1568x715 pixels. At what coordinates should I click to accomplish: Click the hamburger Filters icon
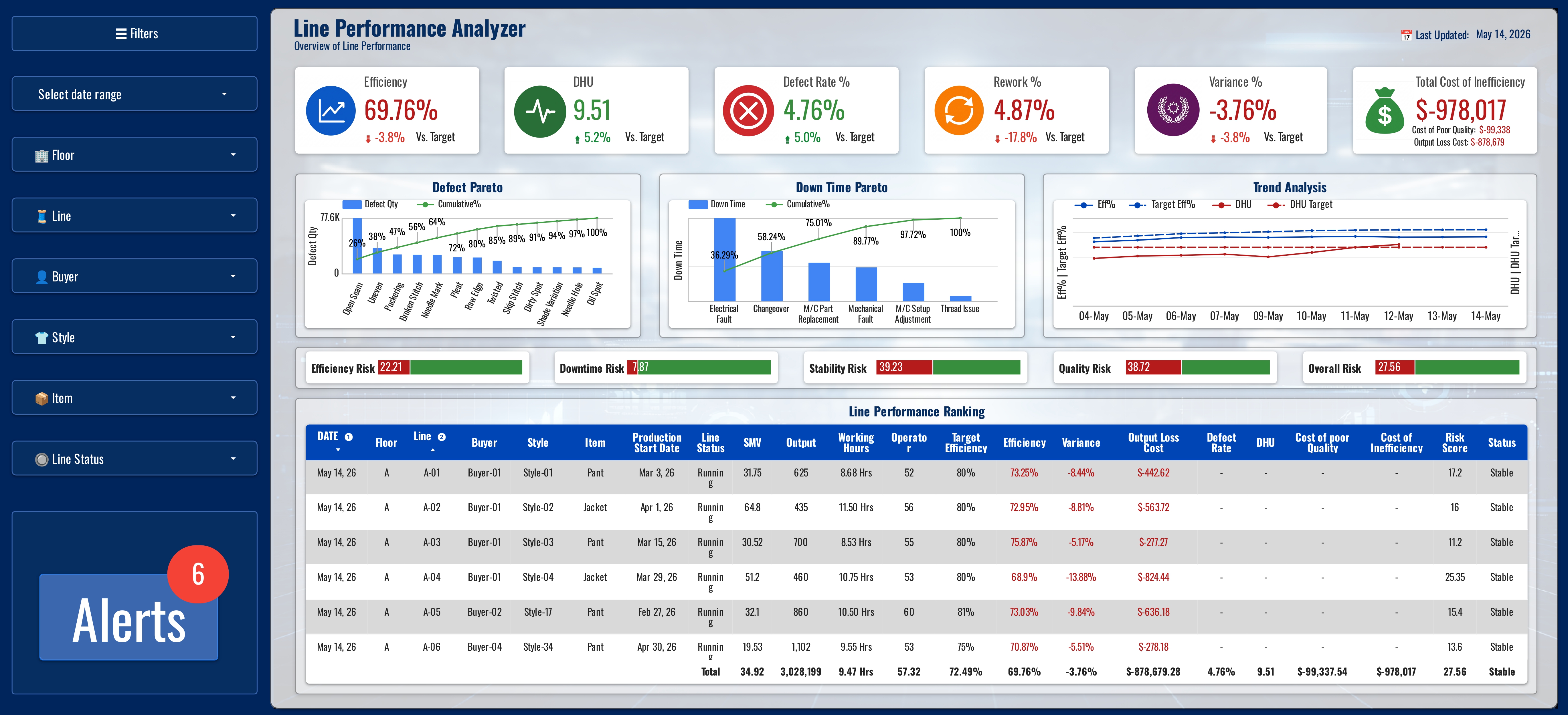click(x=121, y=34)
